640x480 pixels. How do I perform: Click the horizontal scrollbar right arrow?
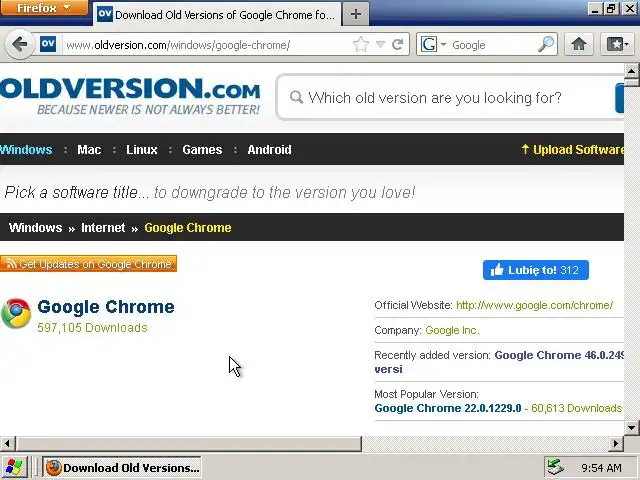point(616,443)
